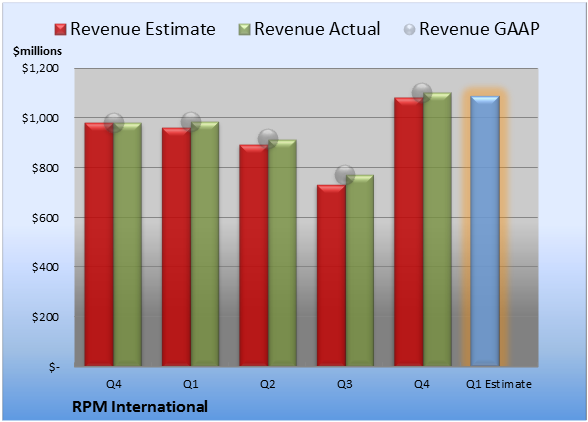The width and height of the screenshot is (588, 422).
Task: Click the green Revenue Actual legend swatch
Action: (244, 30)
